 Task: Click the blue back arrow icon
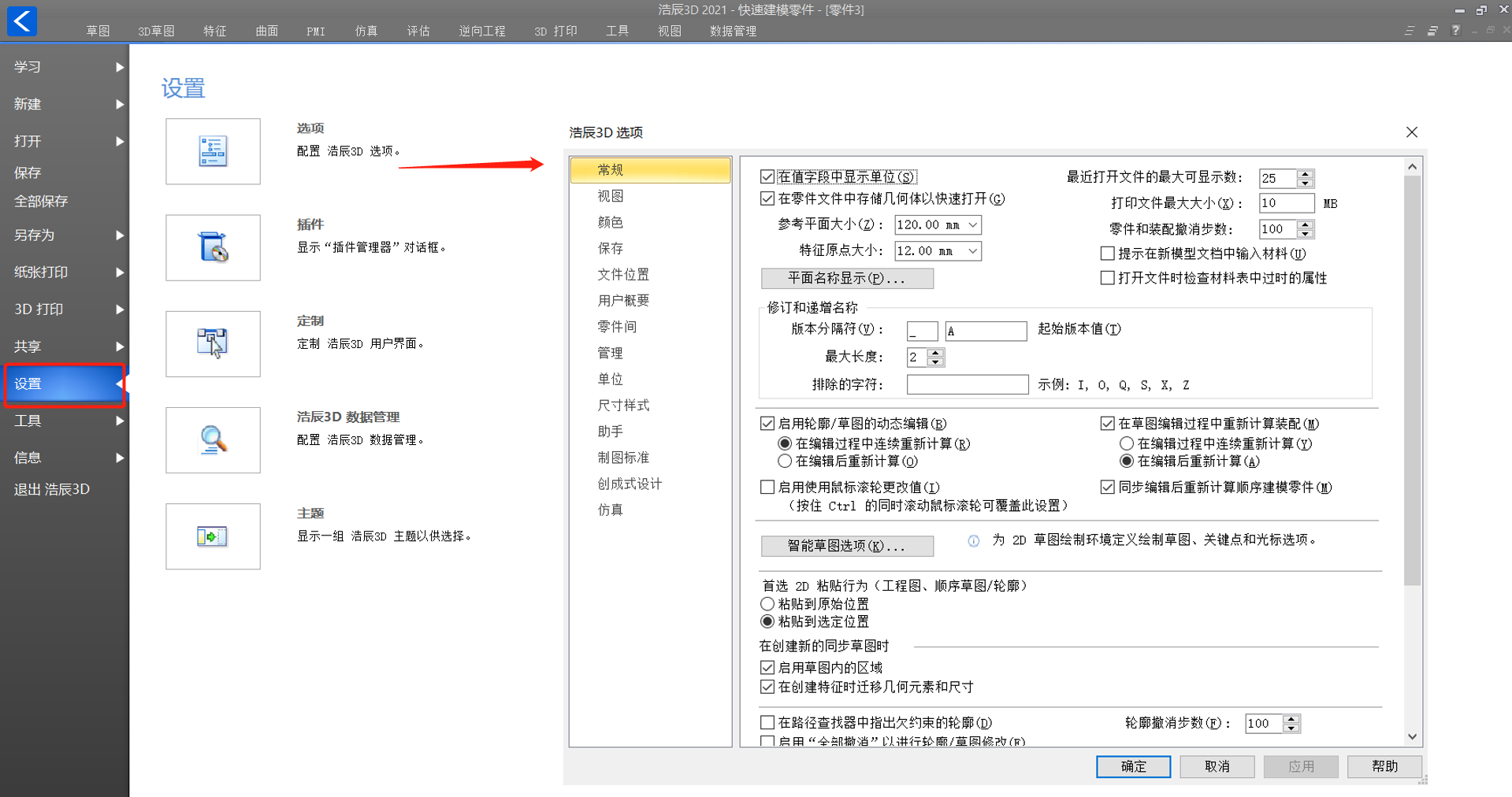pos(22,20)
